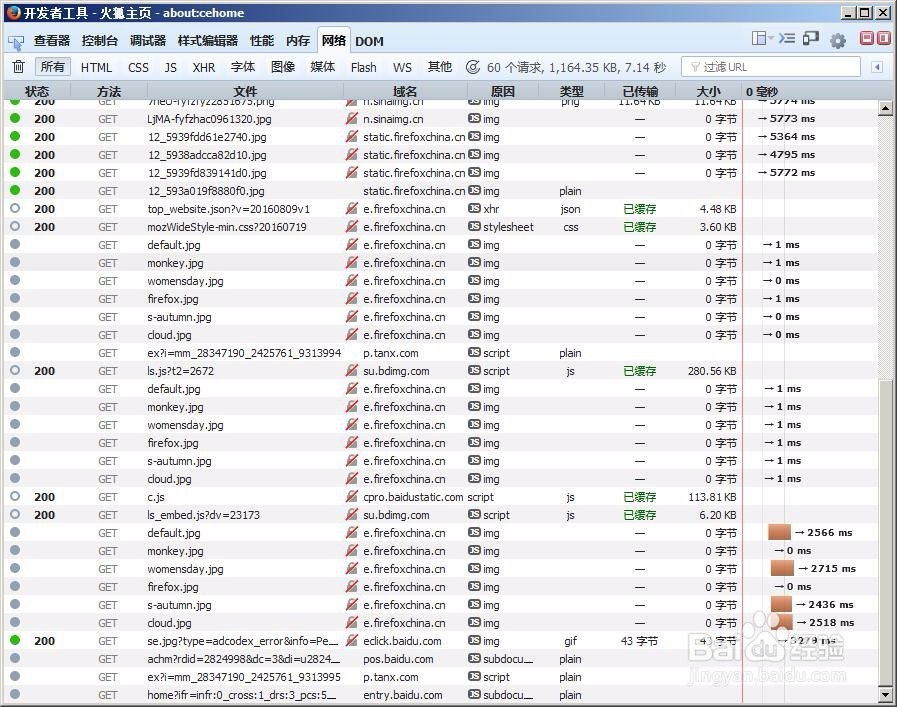The width and height of the screenshot is (897, 707).
Task: Toggle the split console icon
Action: pyautogui.click(x=788, y=37)
